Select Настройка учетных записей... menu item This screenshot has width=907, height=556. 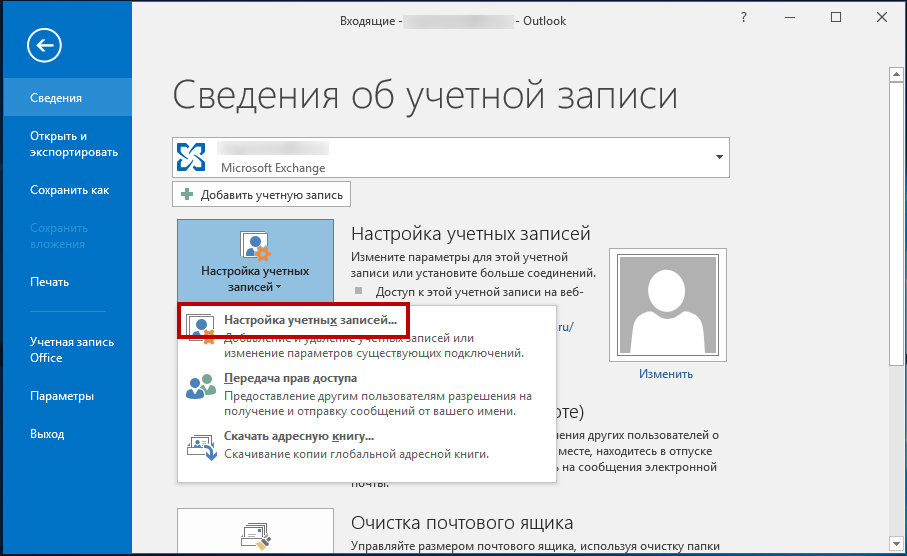(367, 336)
